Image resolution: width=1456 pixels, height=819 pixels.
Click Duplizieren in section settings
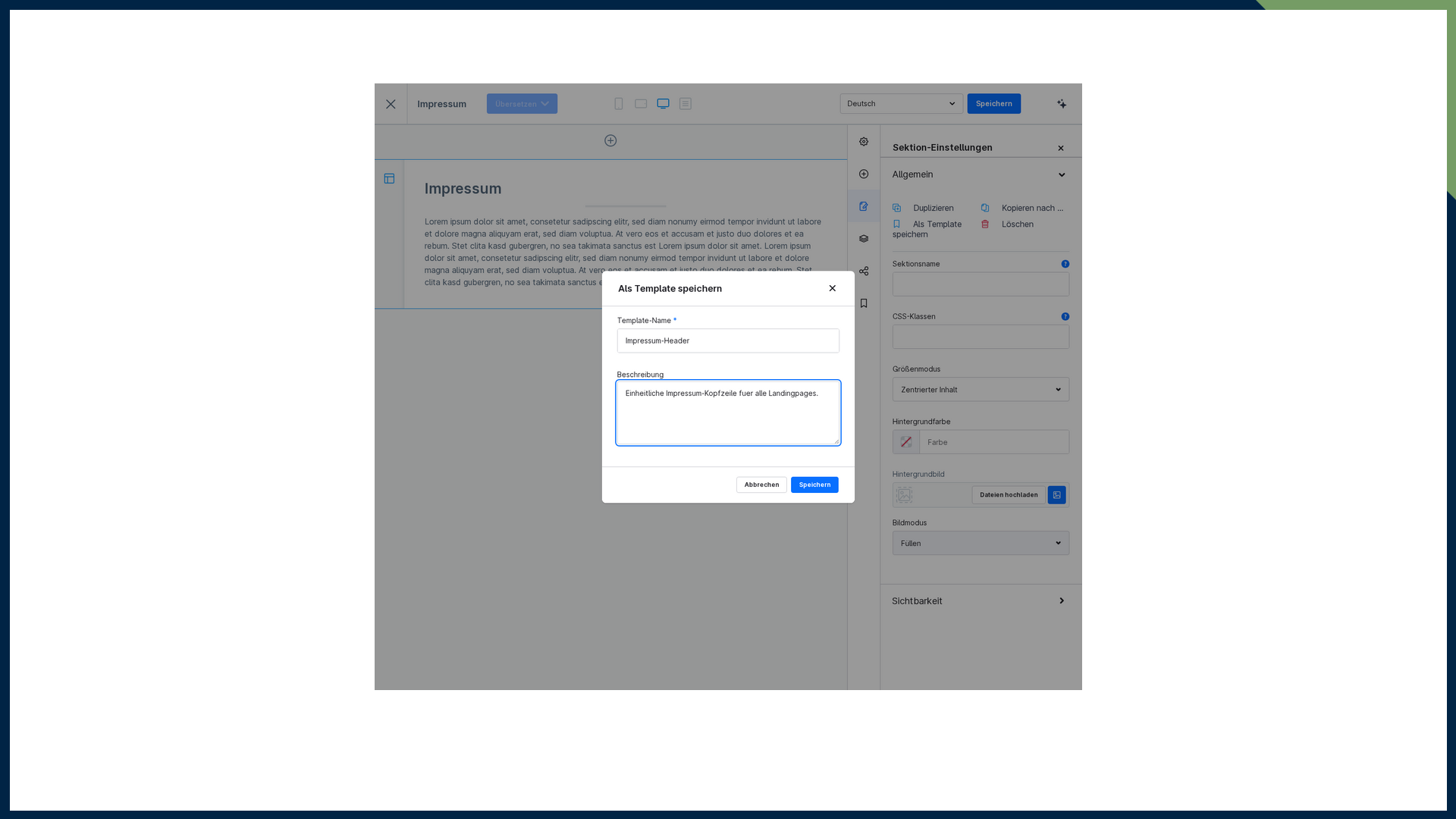click(924, 208)
